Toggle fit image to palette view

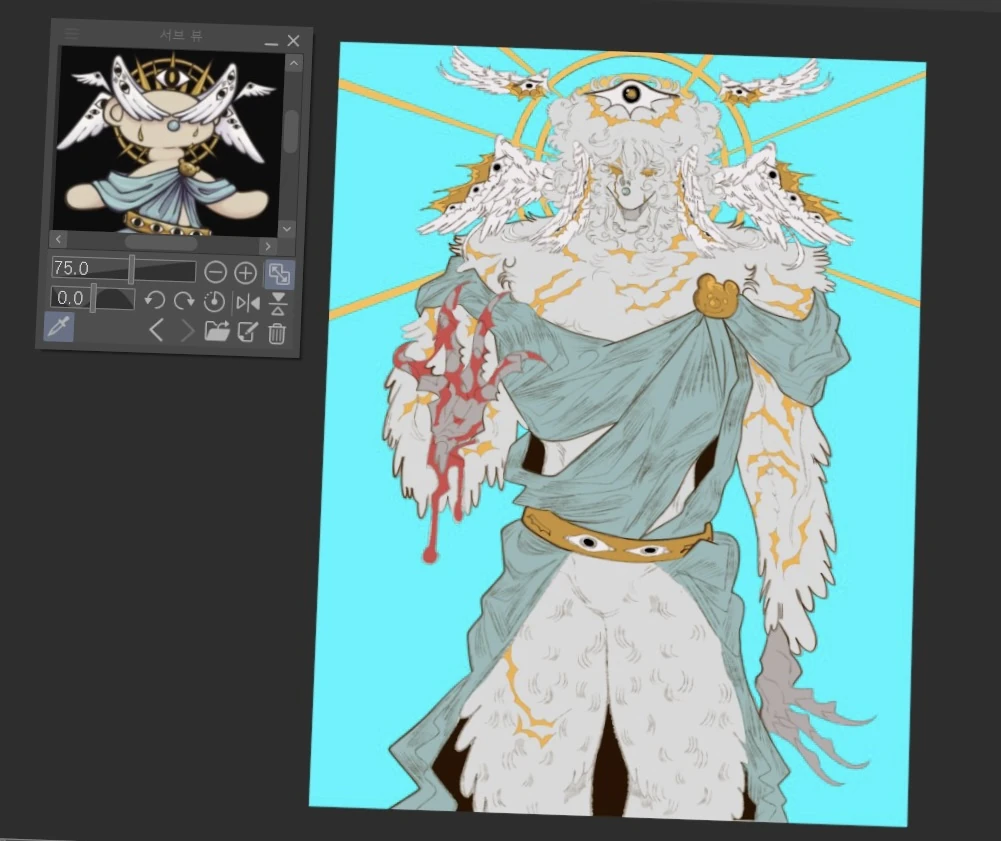click(280, 272)
